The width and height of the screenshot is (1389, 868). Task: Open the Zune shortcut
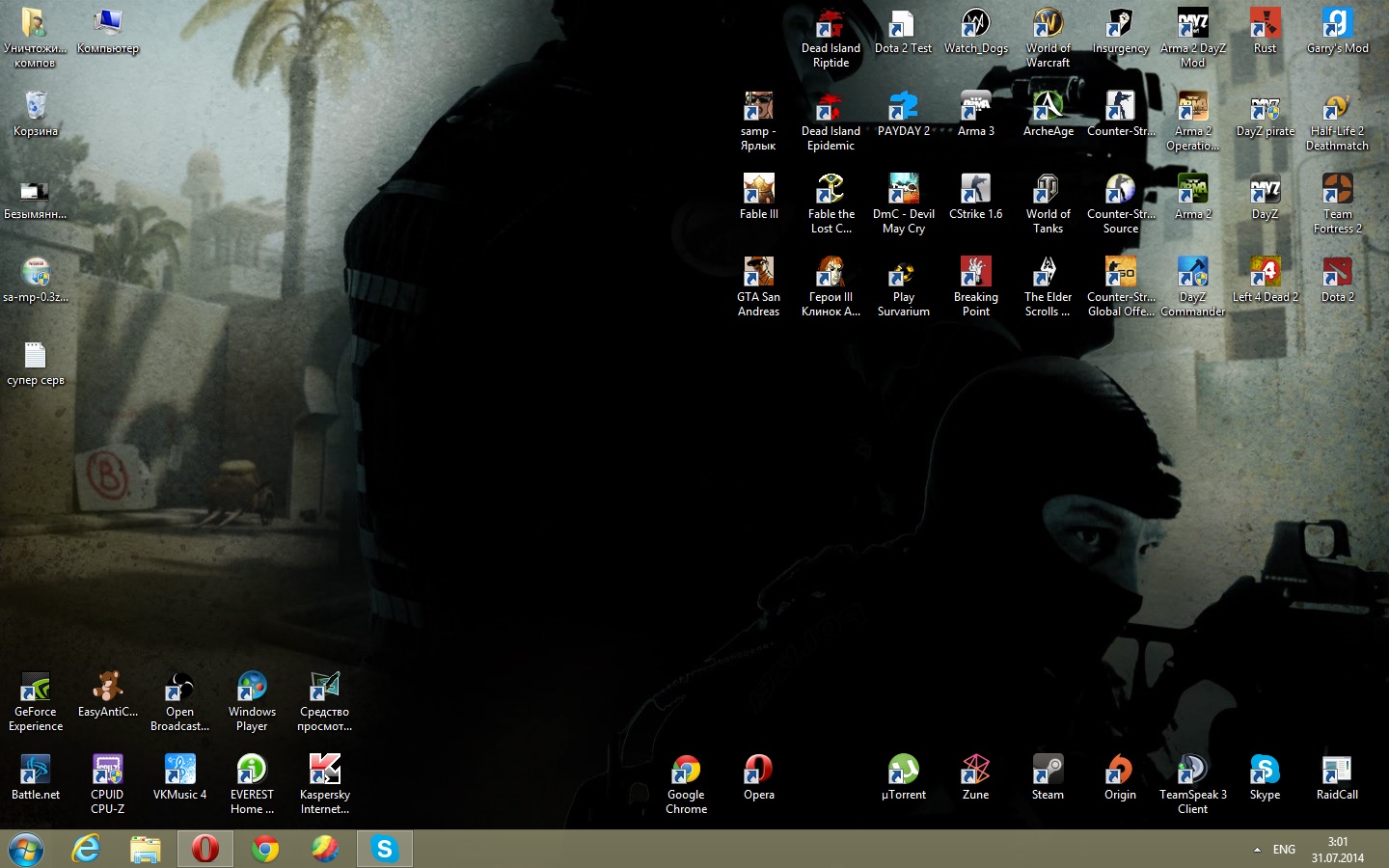click(975, 778)
